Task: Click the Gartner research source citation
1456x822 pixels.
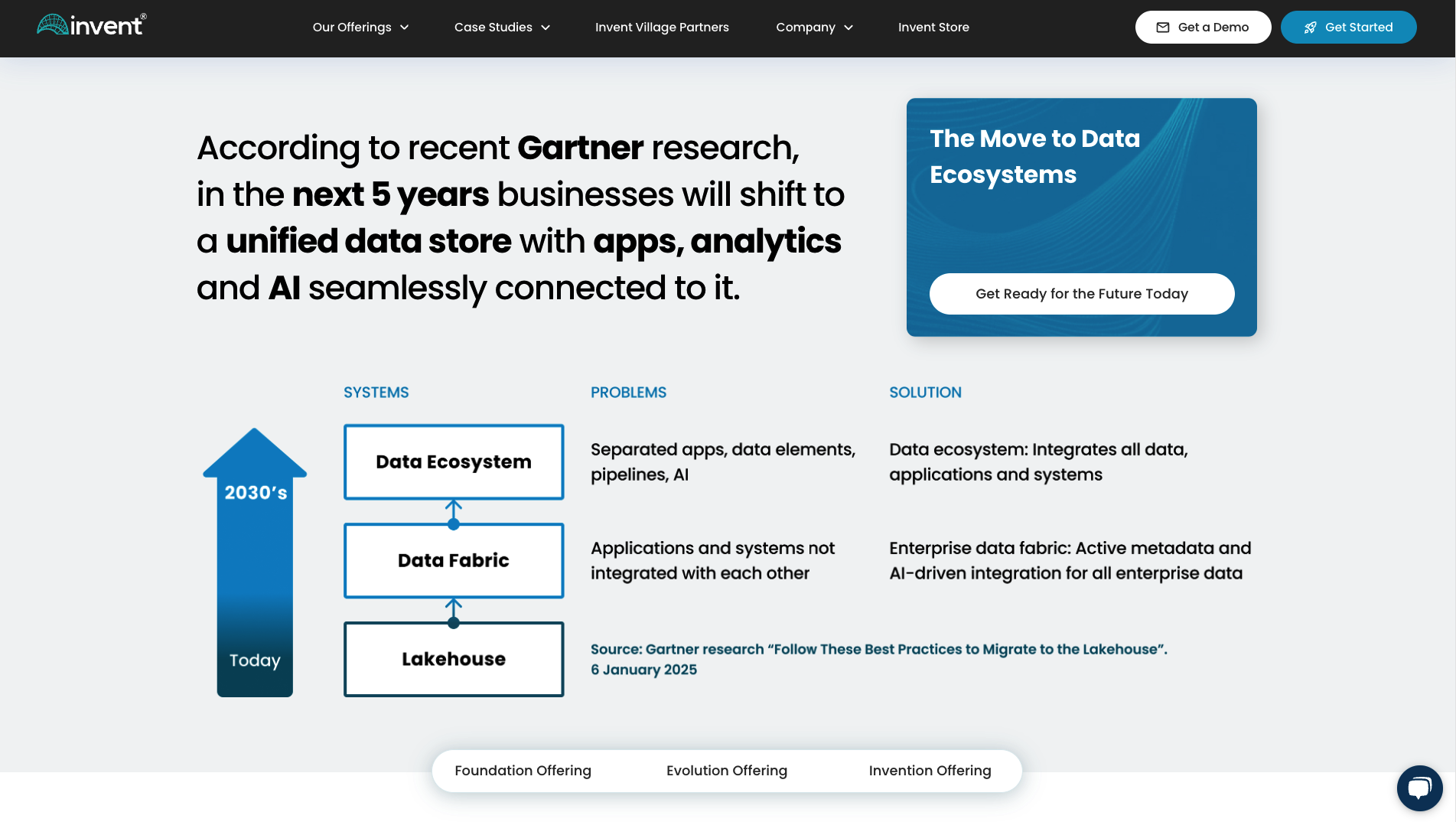Action: pyautogui.click(x=879, y=659)
